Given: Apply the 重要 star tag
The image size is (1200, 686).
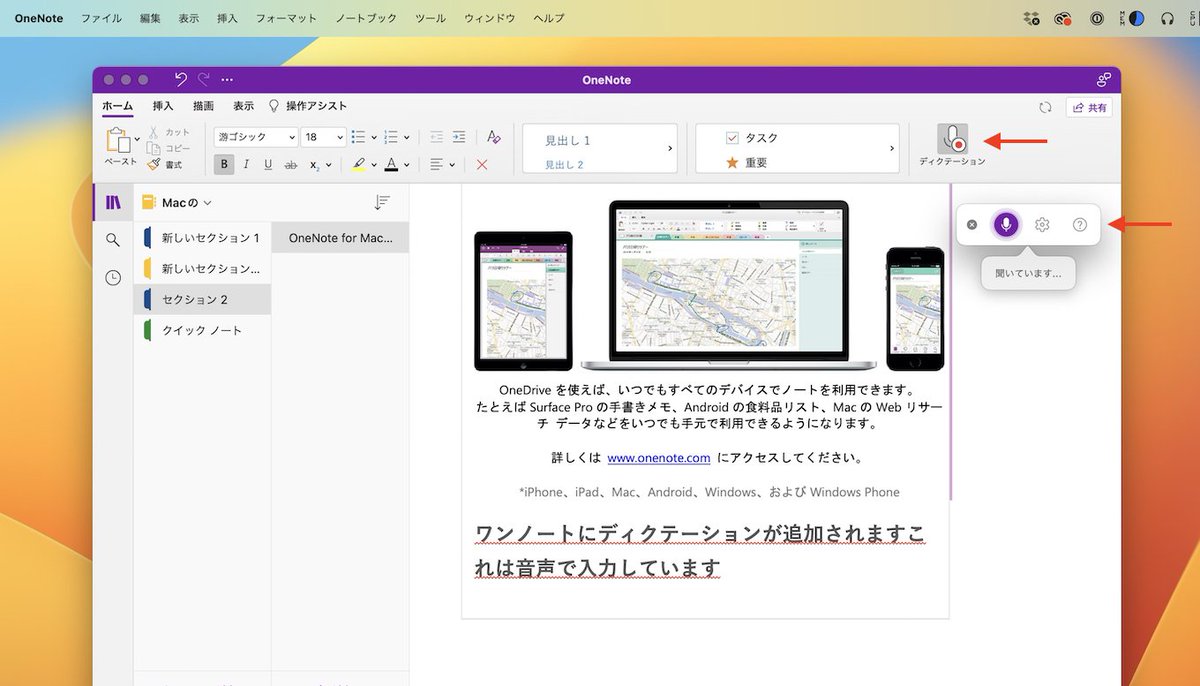Looking at the screenshot, I should (746, 163).
